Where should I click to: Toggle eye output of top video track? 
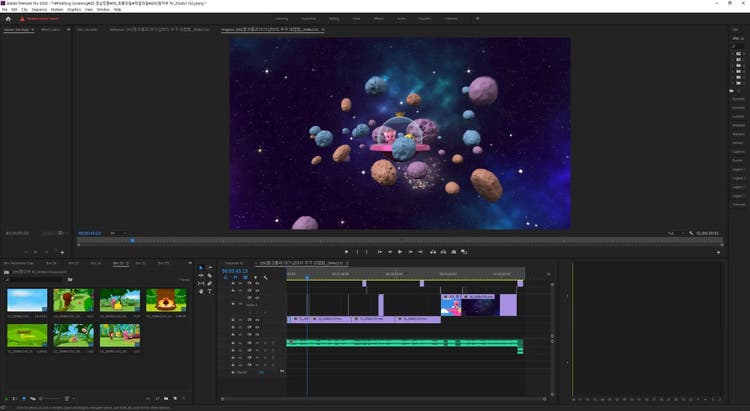click(x=257, y=283)
